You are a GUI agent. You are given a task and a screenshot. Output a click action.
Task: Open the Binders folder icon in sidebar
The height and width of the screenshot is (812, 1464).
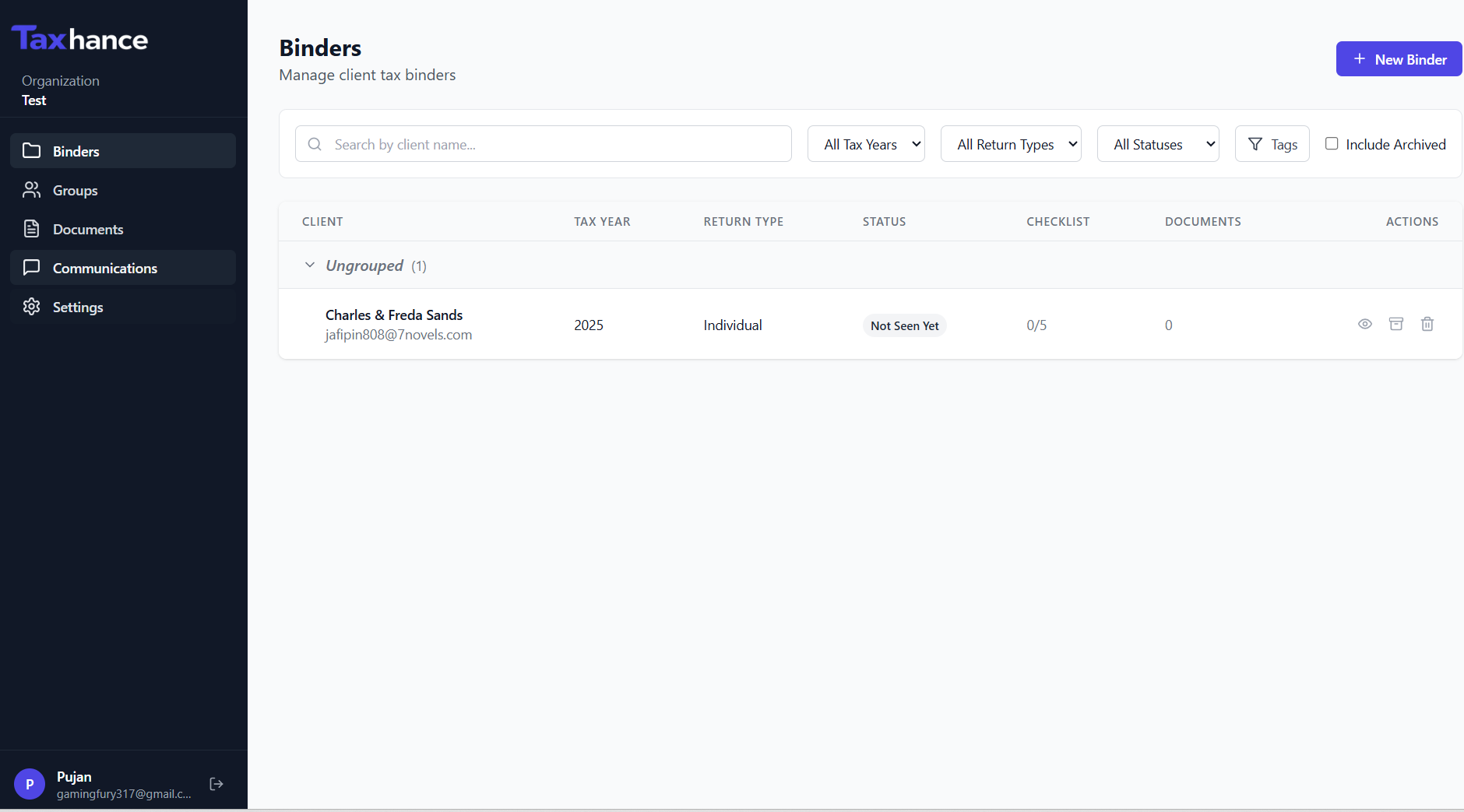[32, 151]
